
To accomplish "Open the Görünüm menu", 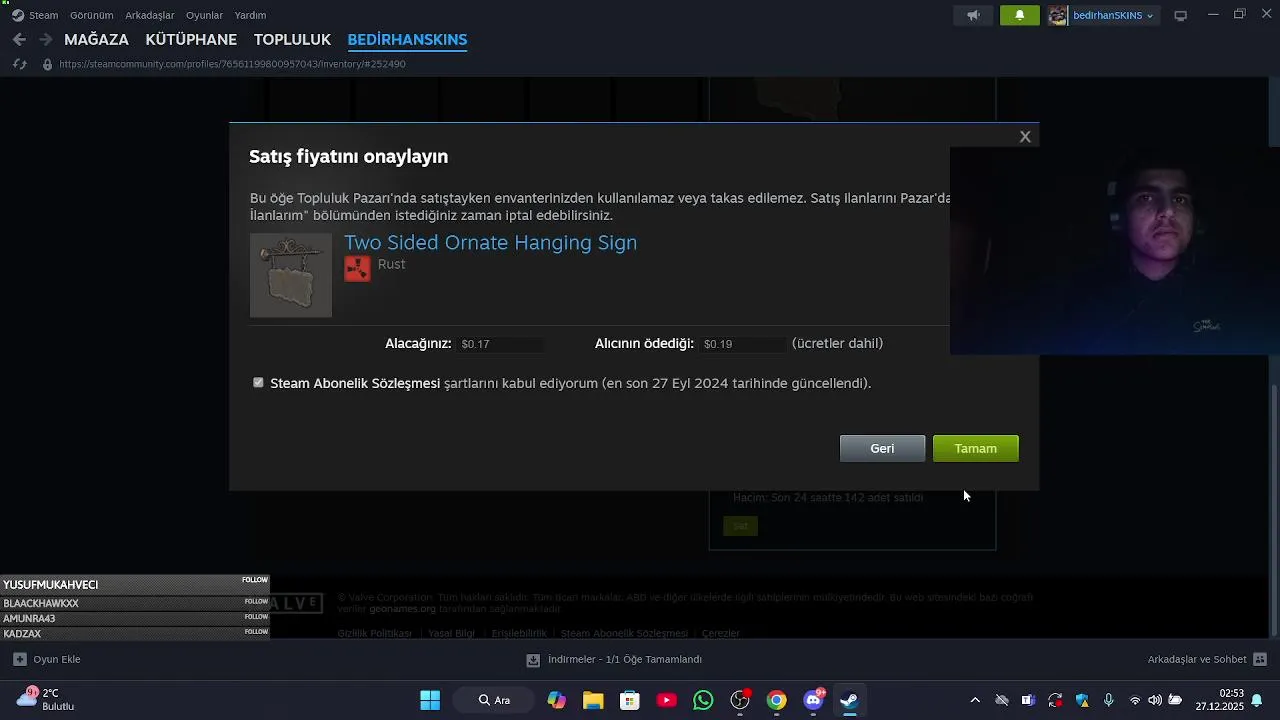I will (91, 15).
